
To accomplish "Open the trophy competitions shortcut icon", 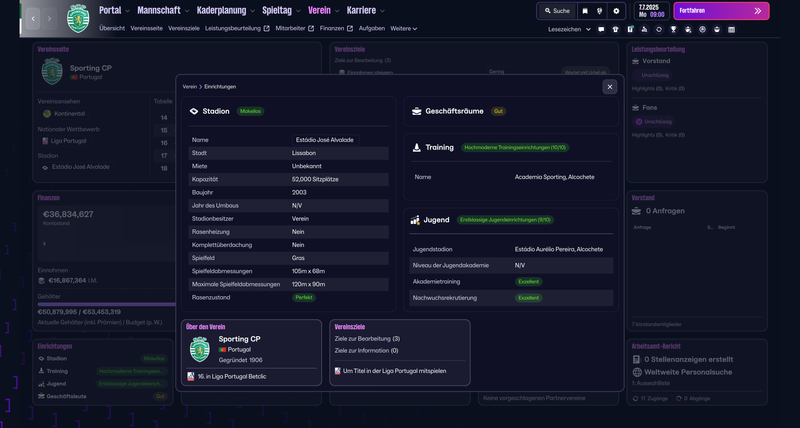I will point(673,30).
